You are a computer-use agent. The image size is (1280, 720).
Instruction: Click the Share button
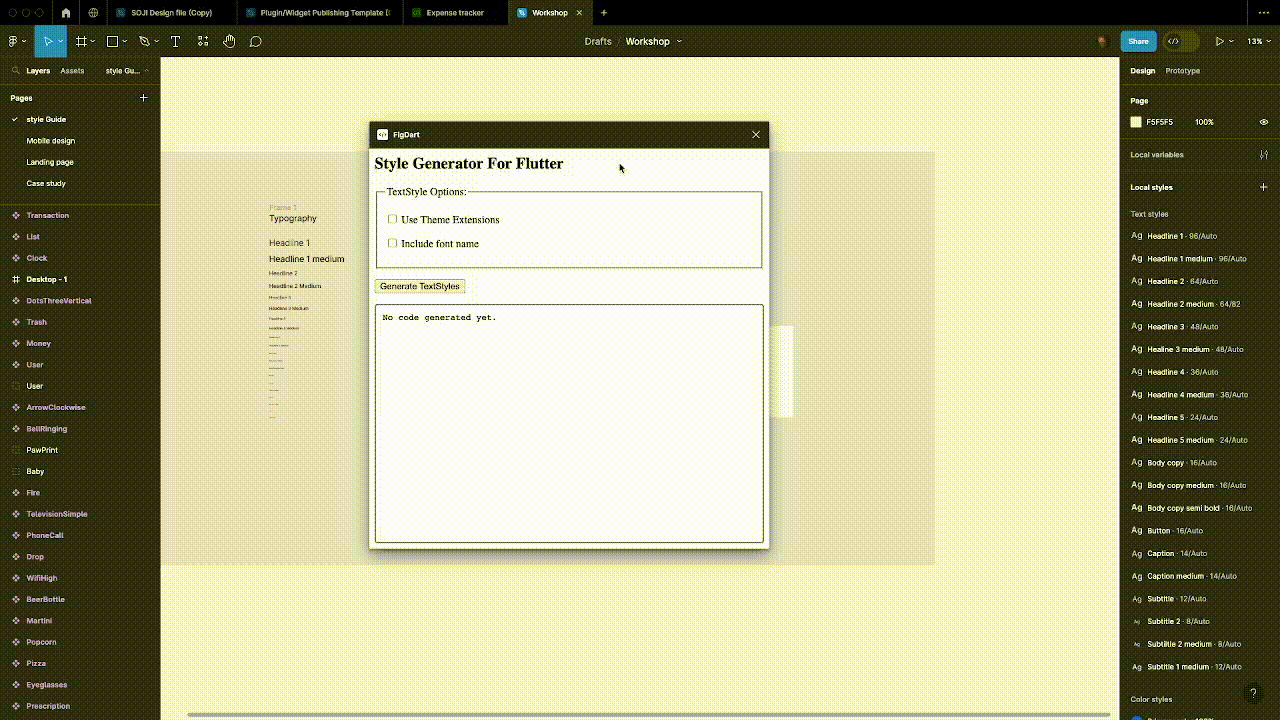point(1139,41)
